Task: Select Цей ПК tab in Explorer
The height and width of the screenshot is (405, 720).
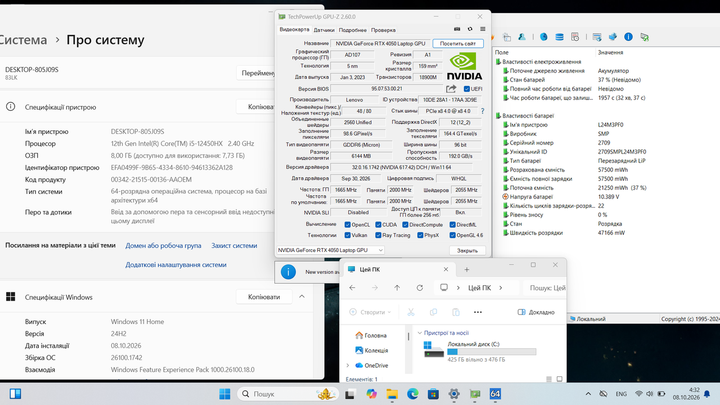Action: point(398,270)
